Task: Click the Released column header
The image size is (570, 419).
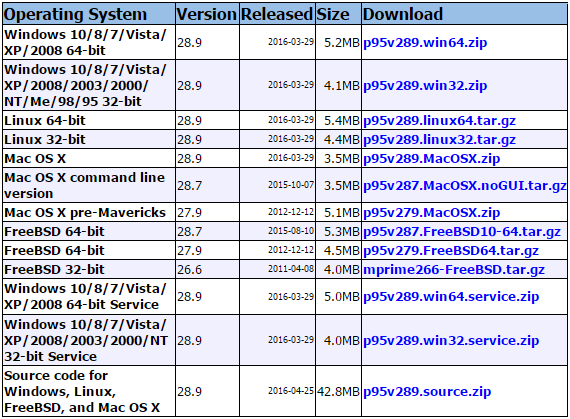Action: 277,14
